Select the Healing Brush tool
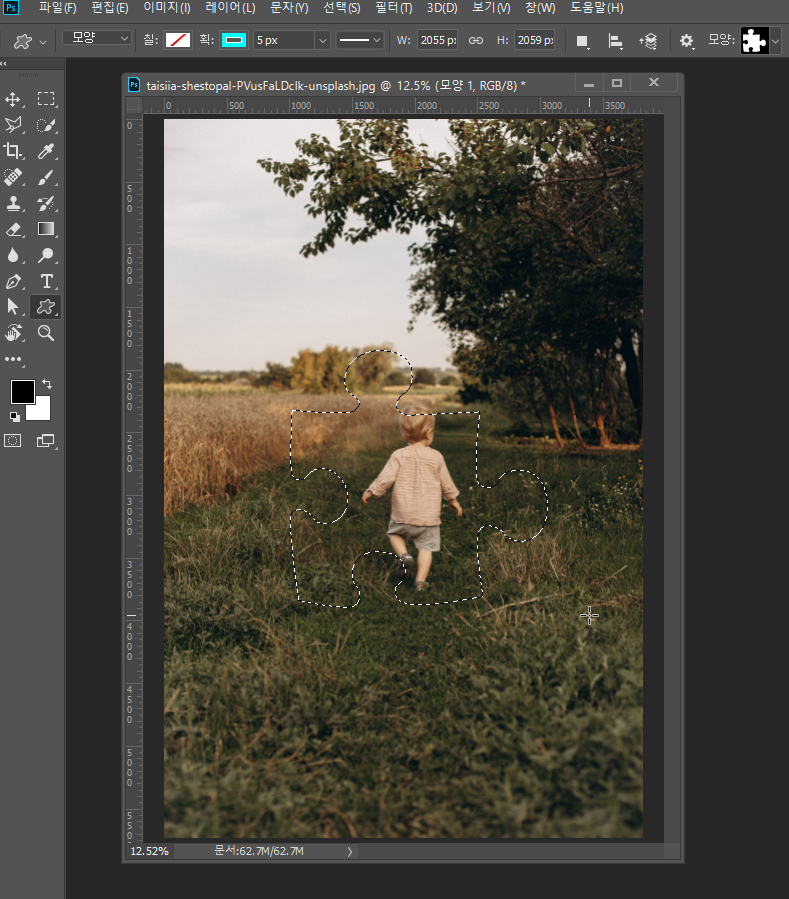789x899 pixels. (x=13, y=177)
